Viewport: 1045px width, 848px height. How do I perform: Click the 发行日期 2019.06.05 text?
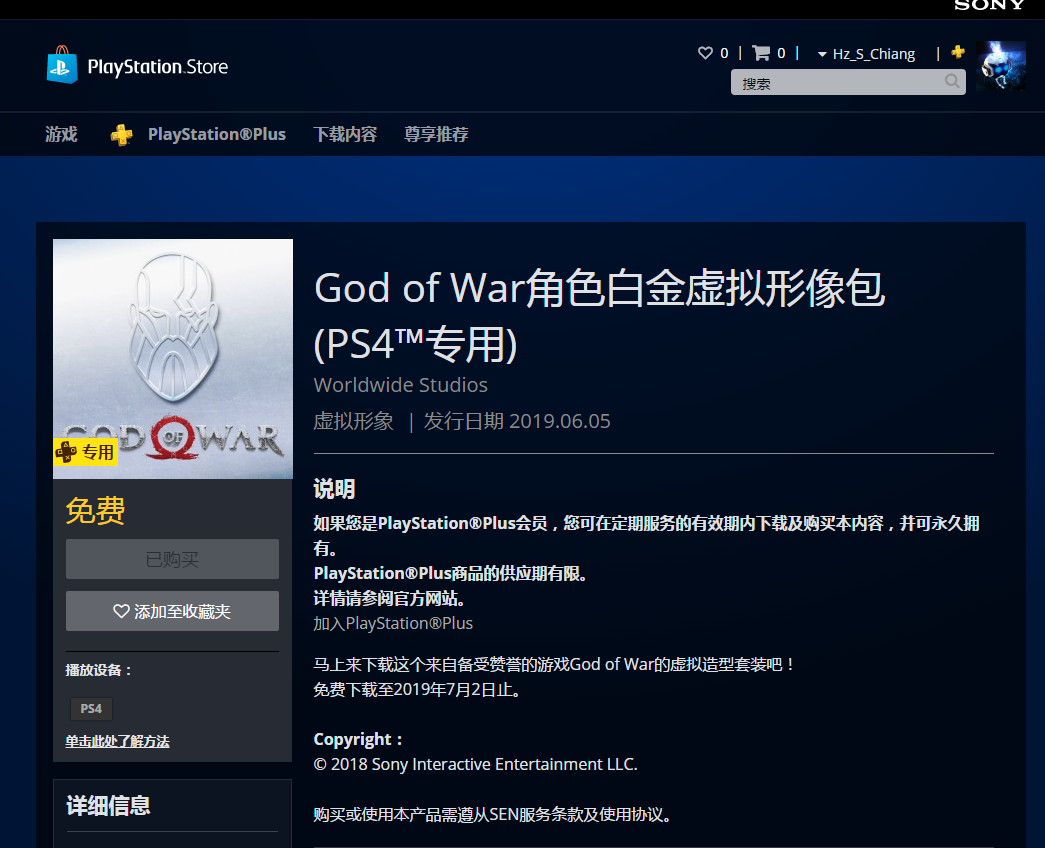click(x=517, y=421)
